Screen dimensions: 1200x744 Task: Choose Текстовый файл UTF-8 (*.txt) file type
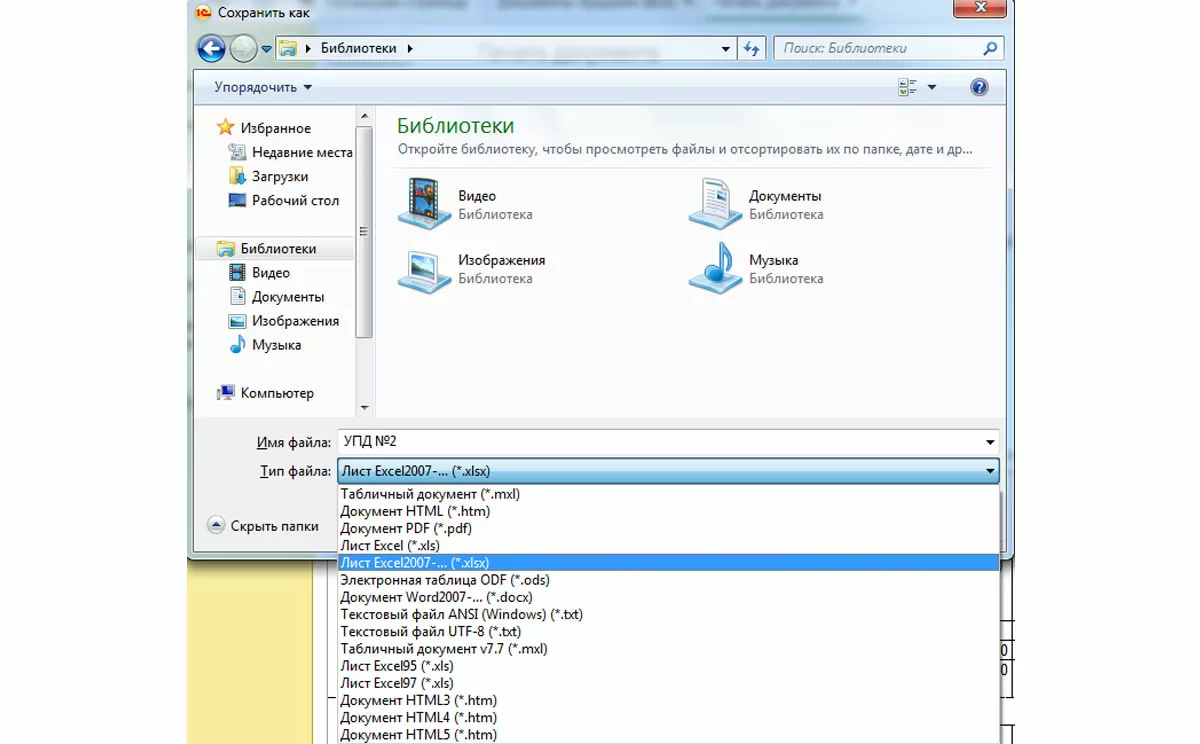(668, 631)
